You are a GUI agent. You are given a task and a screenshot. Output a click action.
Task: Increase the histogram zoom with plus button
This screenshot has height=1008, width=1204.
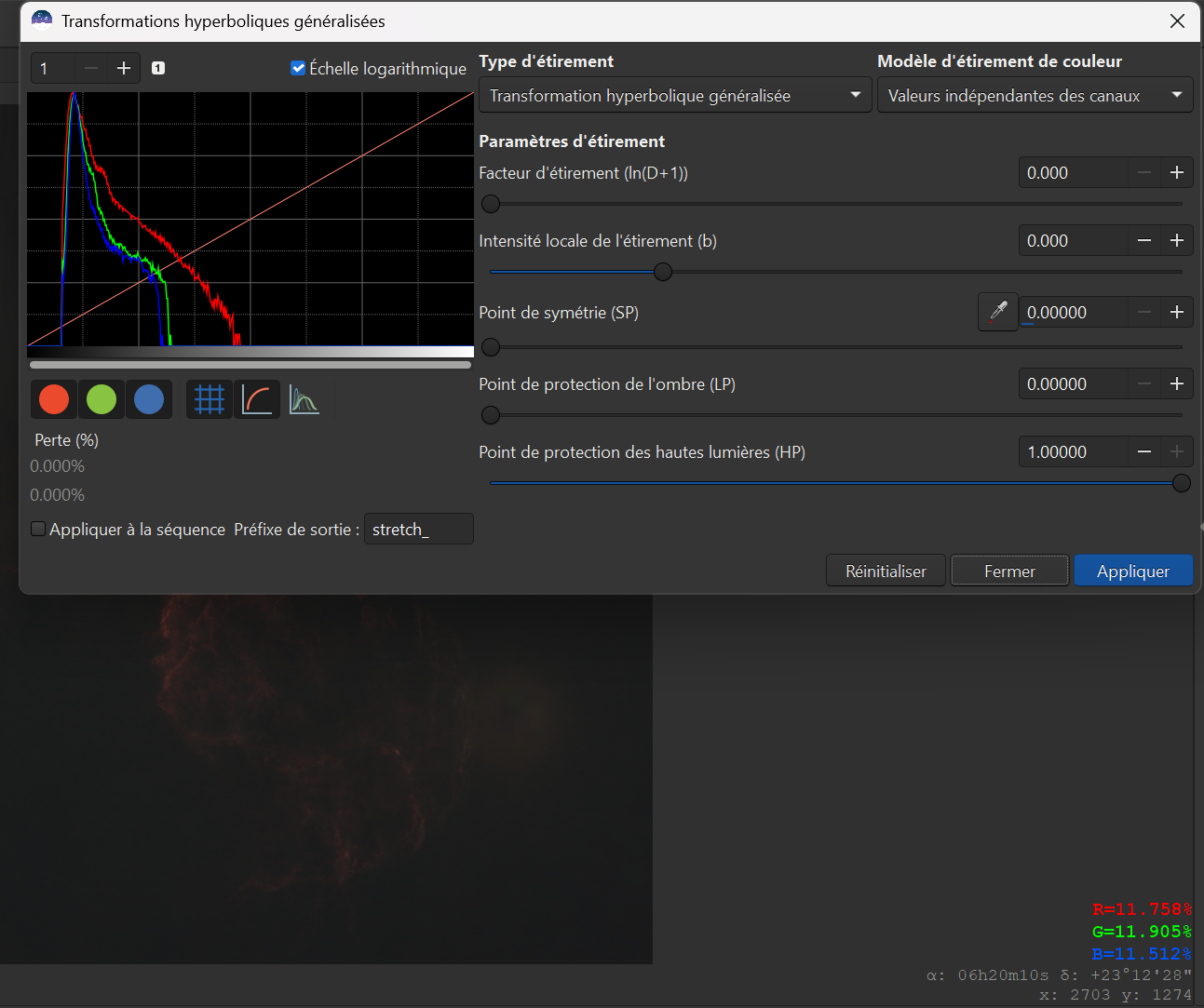tap(124, 68)
